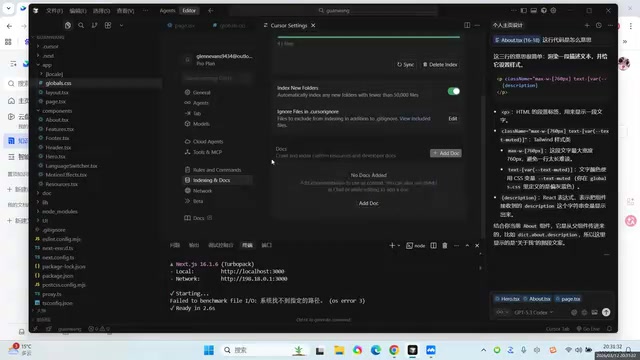Open the Extensions grid icon

(108, 25)
